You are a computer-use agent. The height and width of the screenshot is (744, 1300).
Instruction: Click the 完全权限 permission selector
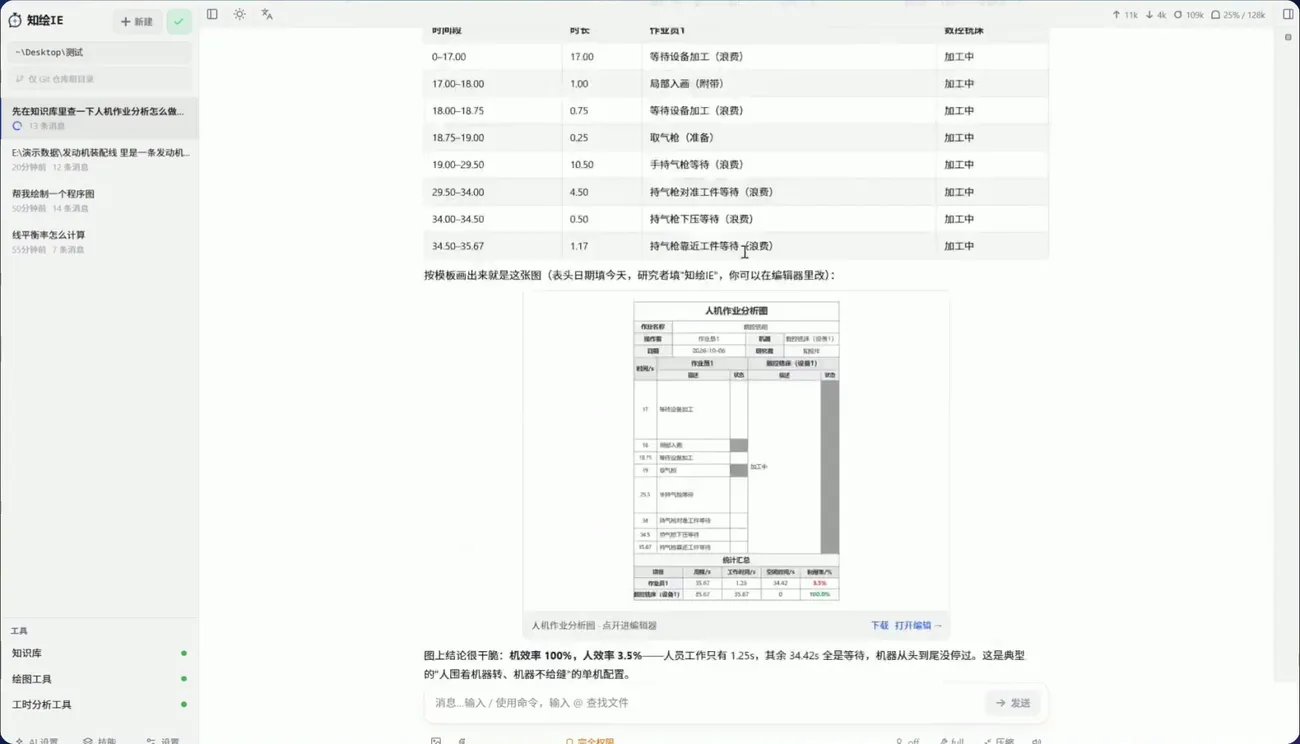pos(590,741)
